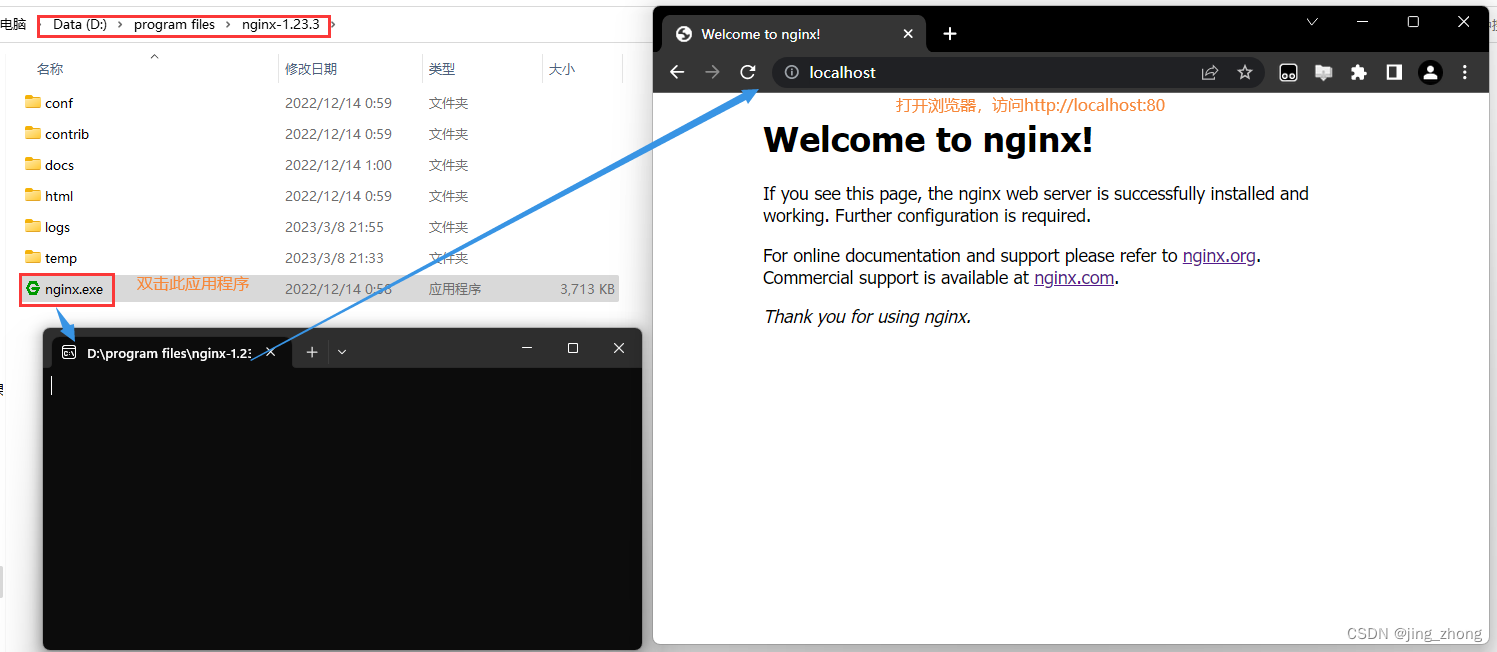Click the extension icon left of the puzzle icon
Viewport: 1497px width, 652px height.
pos(1323,72)
